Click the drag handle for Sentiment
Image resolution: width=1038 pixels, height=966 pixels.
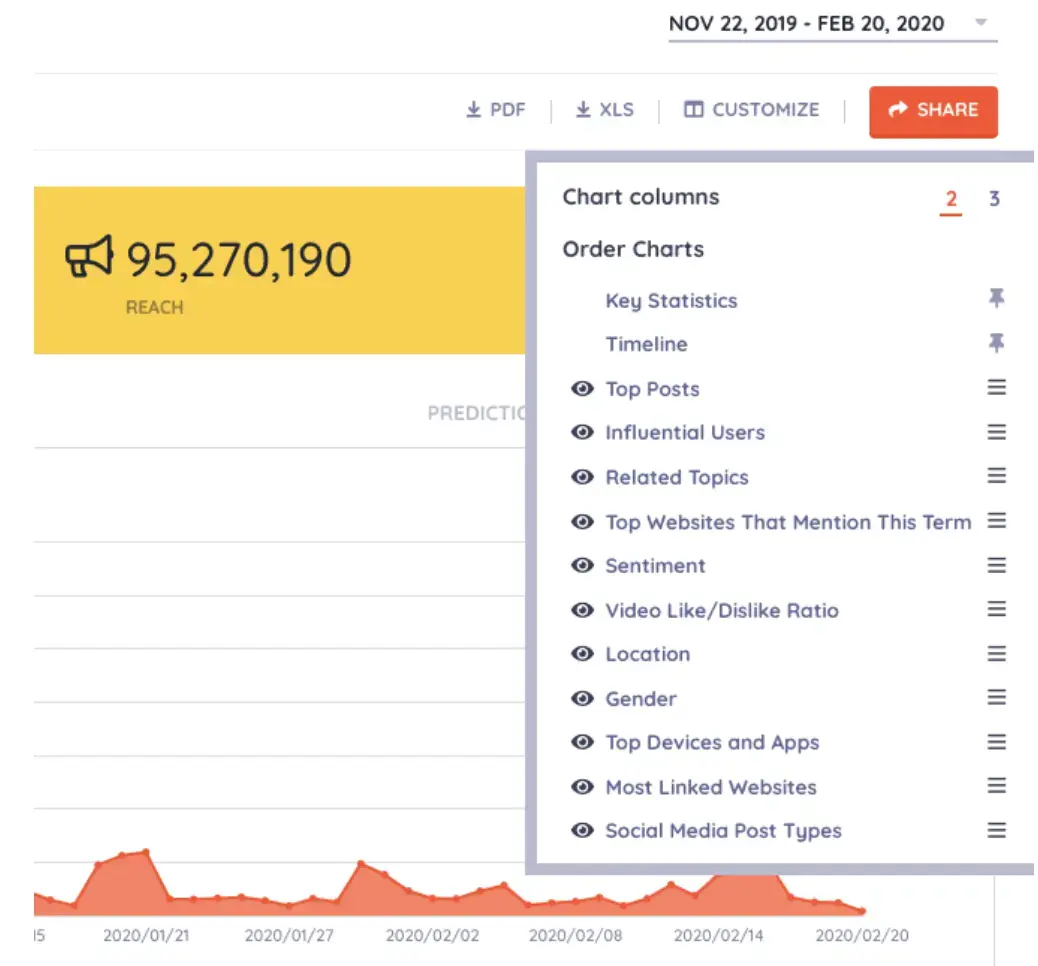coord(996,565)
